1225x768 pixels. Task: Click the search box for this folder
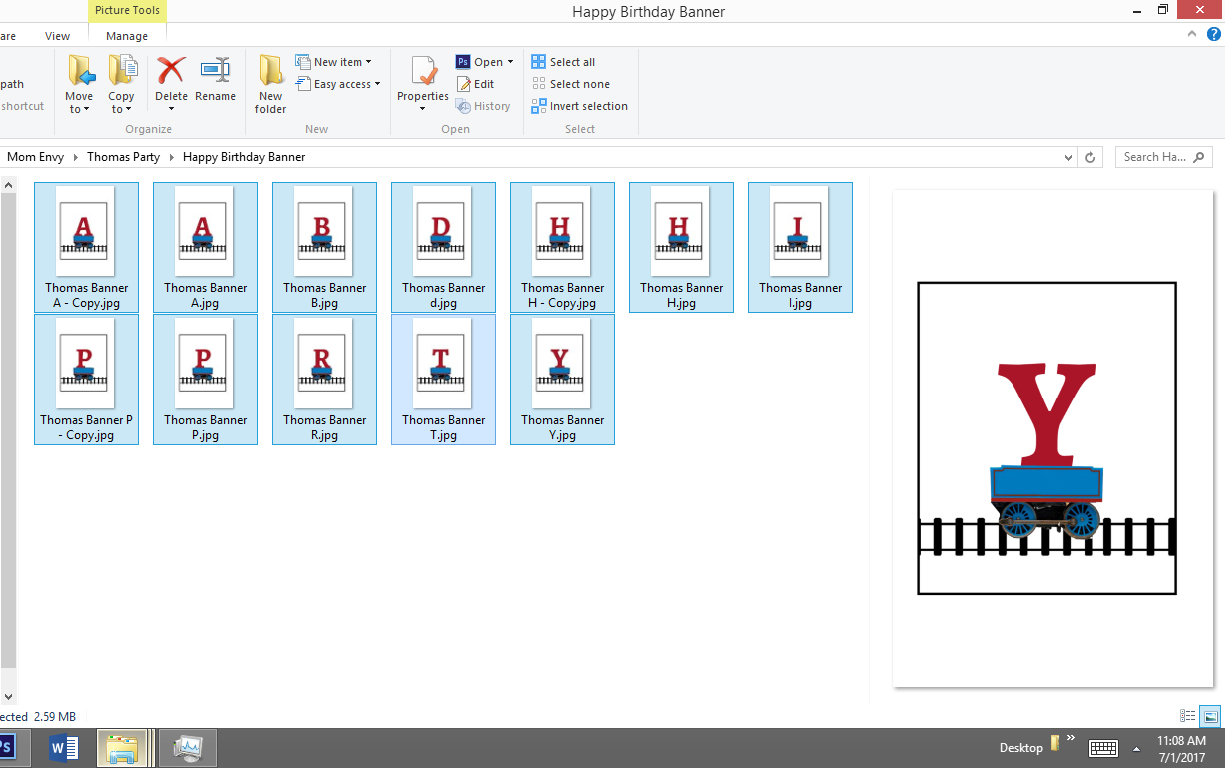[1164, 157]
